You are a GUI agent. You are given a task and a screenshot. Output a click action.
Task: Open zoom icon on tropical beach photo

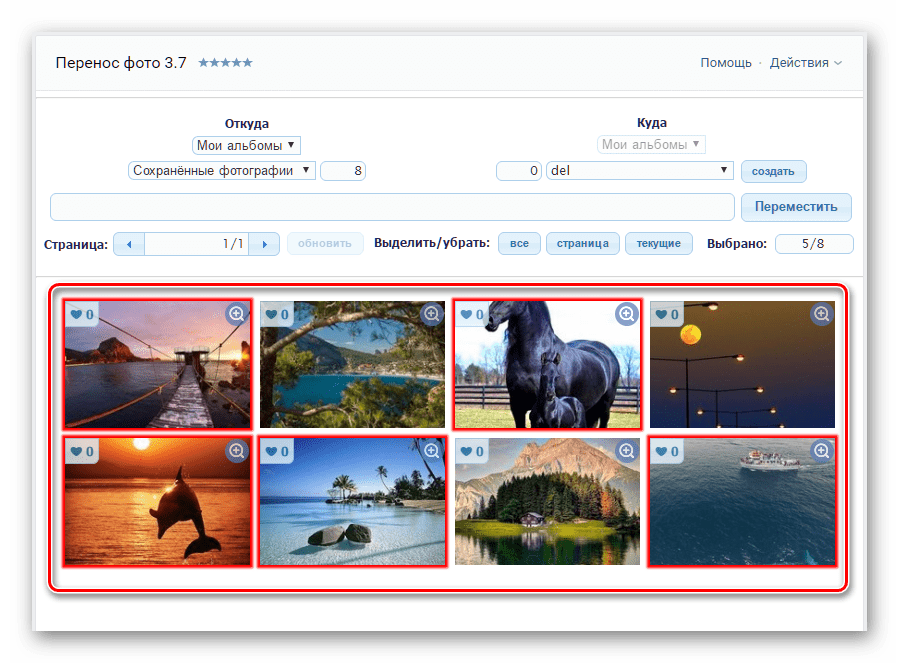(432, 451)
